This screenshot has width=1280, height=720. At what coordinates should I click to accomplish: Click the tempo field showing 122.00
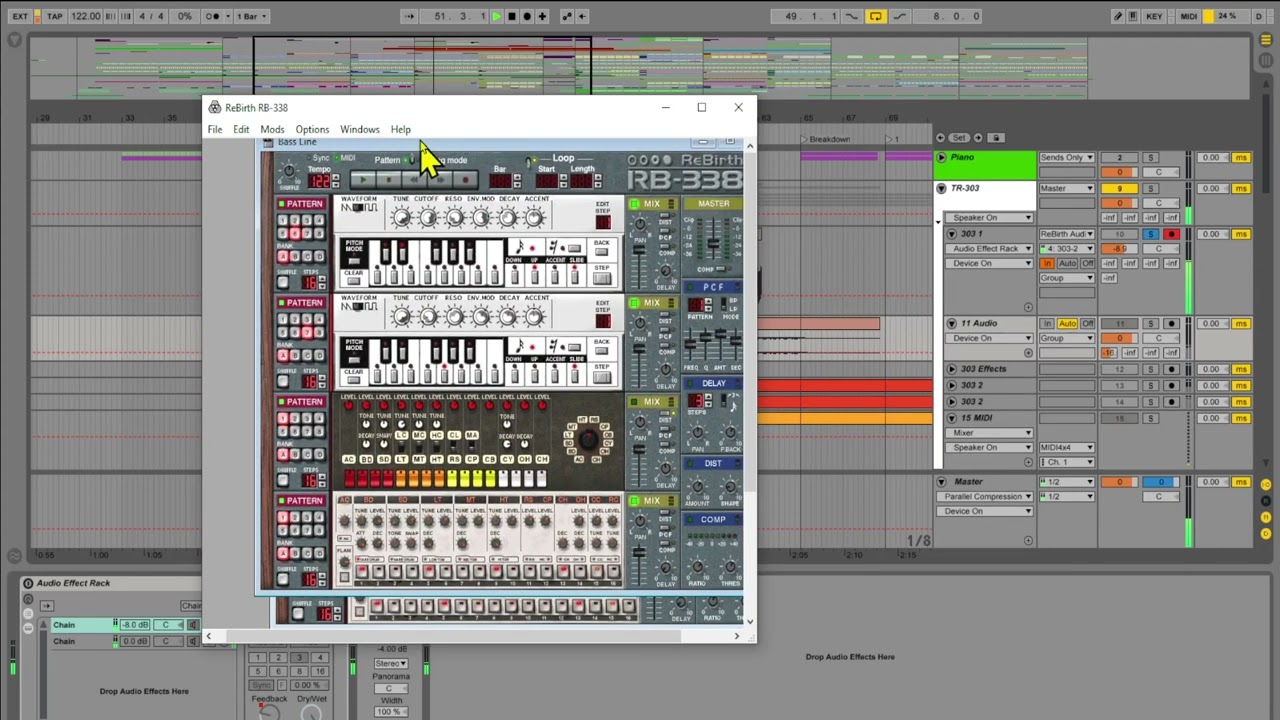(86, 16)
